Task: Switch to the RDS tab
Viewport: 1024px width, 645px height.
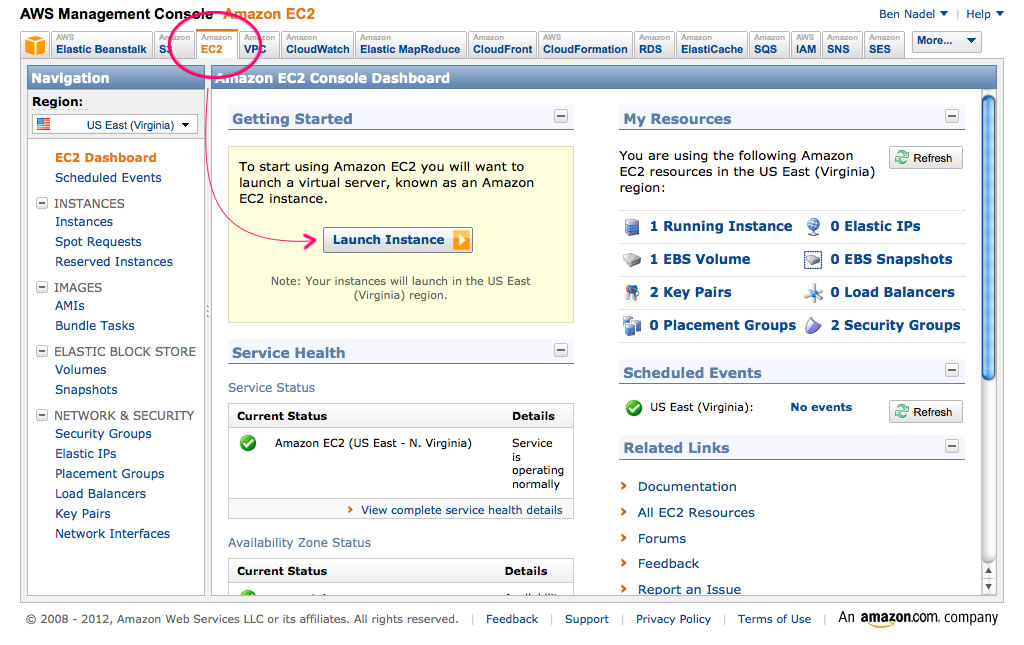Action: (x=654, y=44)
